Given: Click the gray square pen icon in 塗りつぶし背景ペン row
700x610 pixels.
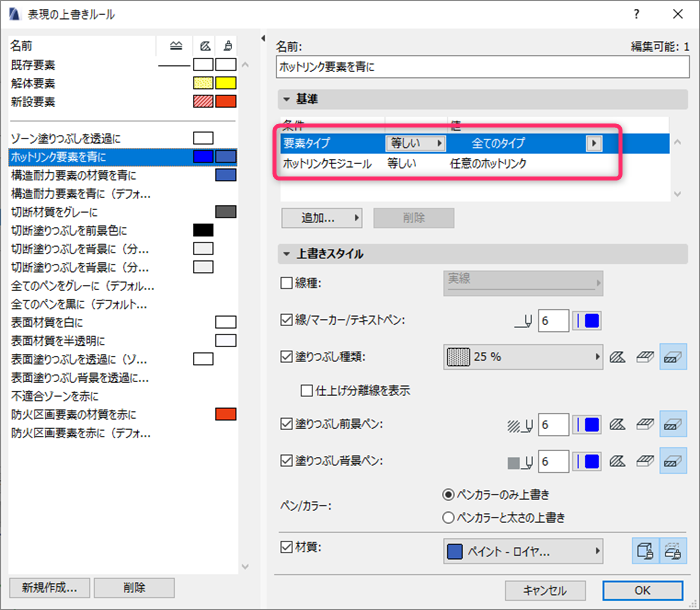Looking at the screenshot, I should [520, 463].
